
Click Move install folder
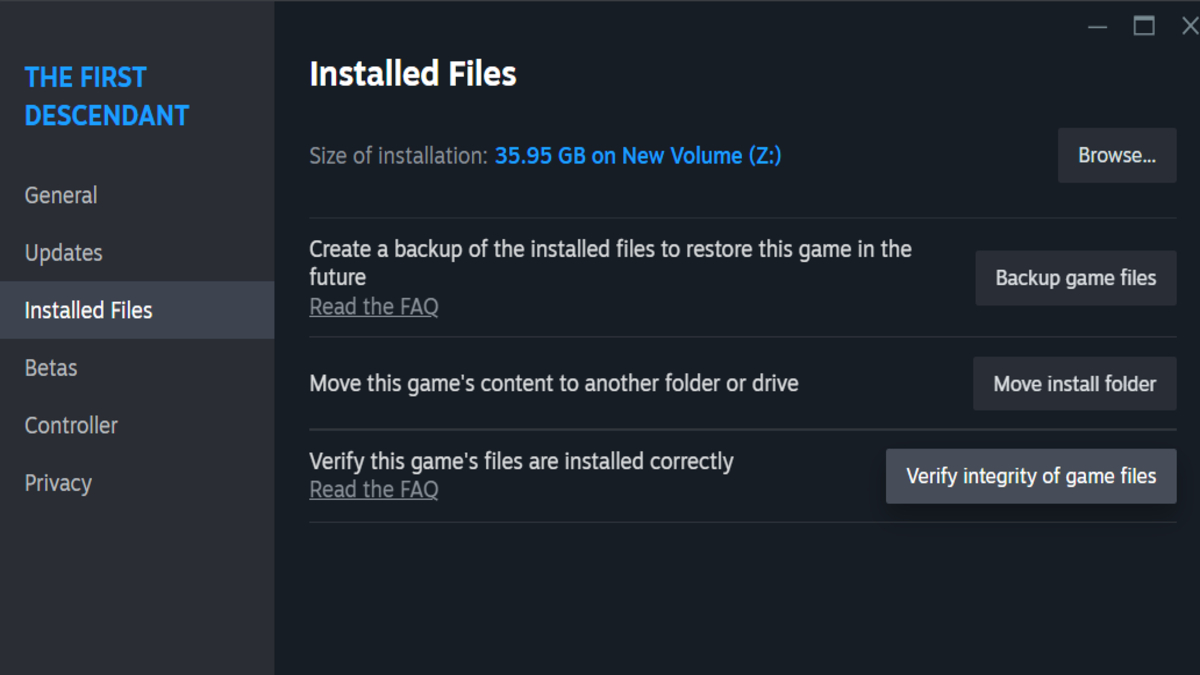(1074, 383)
